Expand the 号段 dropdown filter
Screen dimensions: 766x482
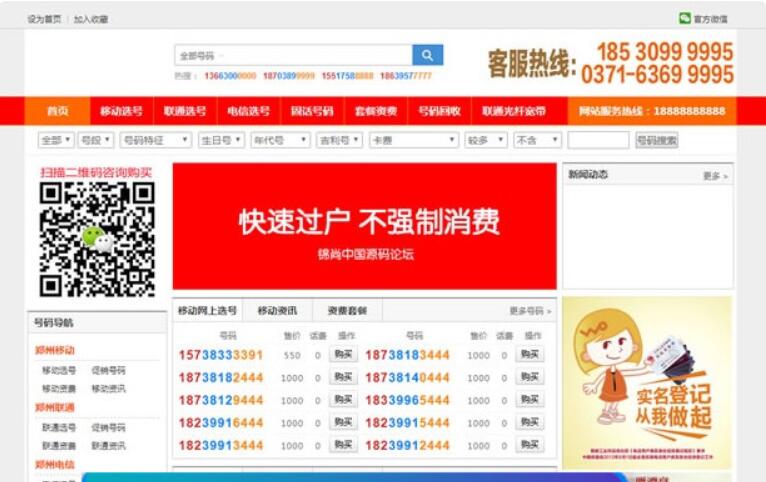[x=96, y=140]
